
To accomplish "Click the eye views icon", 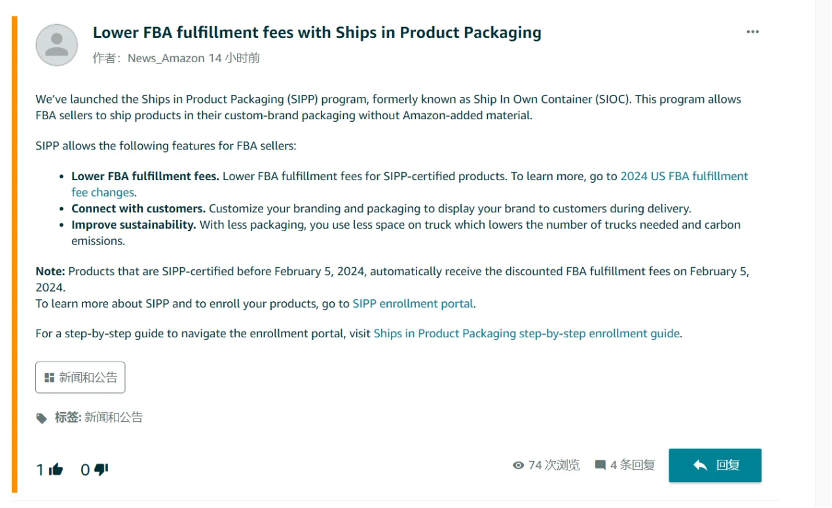I will pyautogui.click(x=518, y=465).
